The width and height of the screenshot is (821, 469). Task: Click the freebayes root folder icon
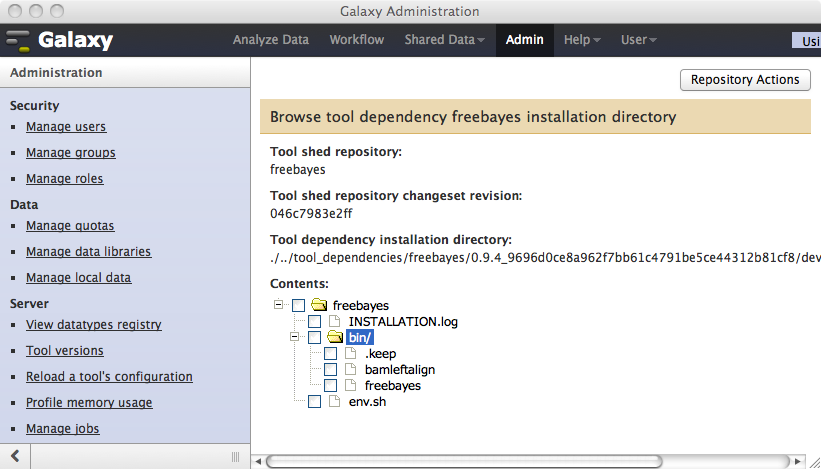(319, 305)
